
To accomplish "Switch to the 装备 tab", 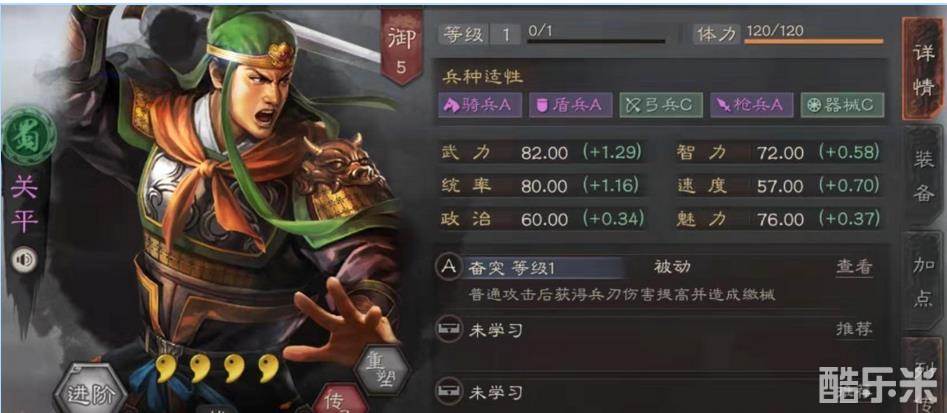I will 924,175.
